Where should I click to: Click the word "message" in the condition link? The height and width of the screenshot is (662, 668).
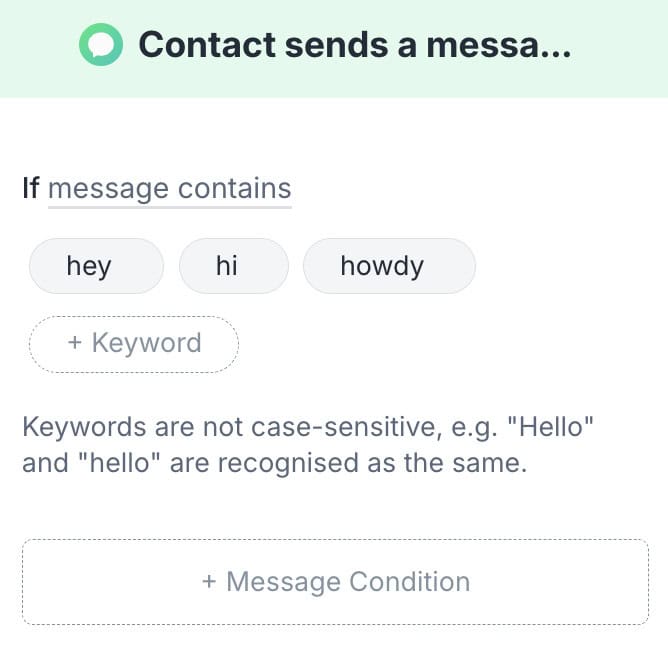click(108, 188)
